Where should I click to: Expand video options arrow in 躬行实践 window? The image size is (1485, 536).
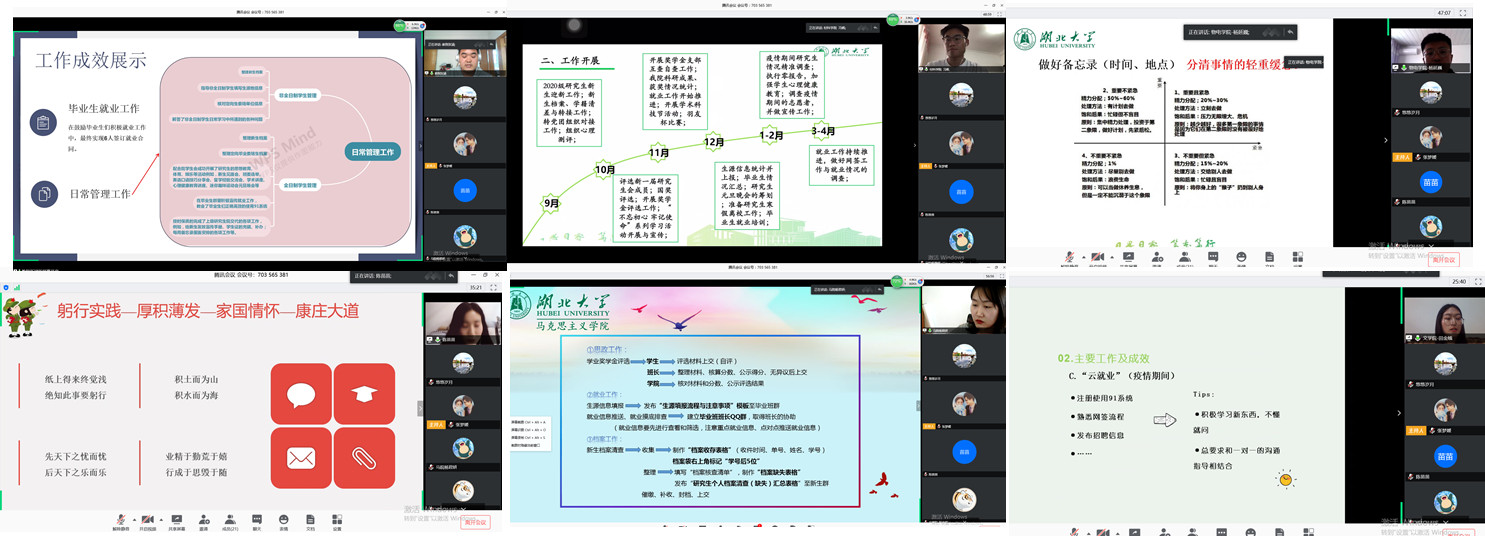[160, 519]
